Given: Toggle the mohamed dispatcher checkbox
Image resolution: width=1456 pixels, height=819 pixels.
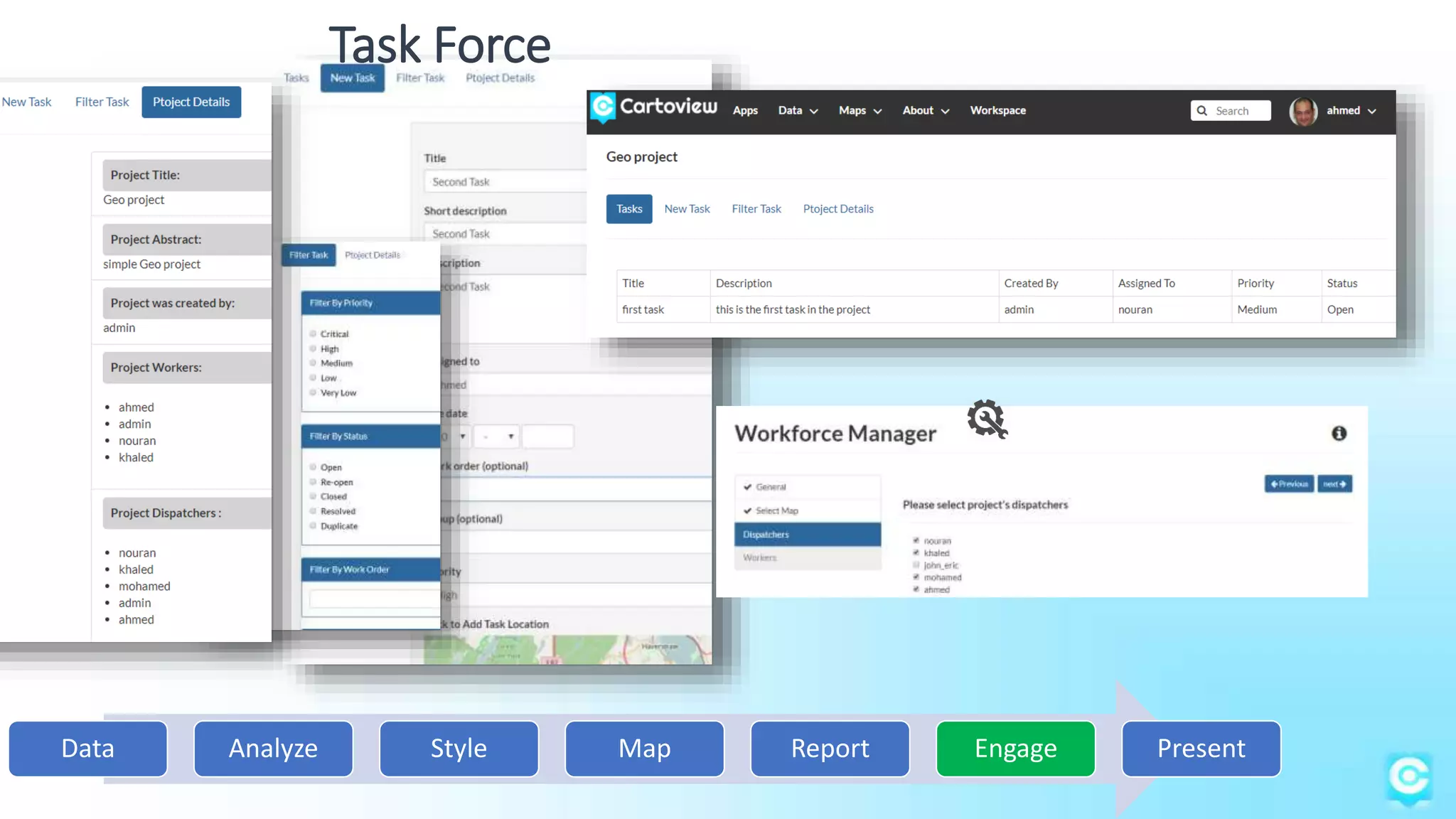Looking at the screenshot, I should point(916,577).
